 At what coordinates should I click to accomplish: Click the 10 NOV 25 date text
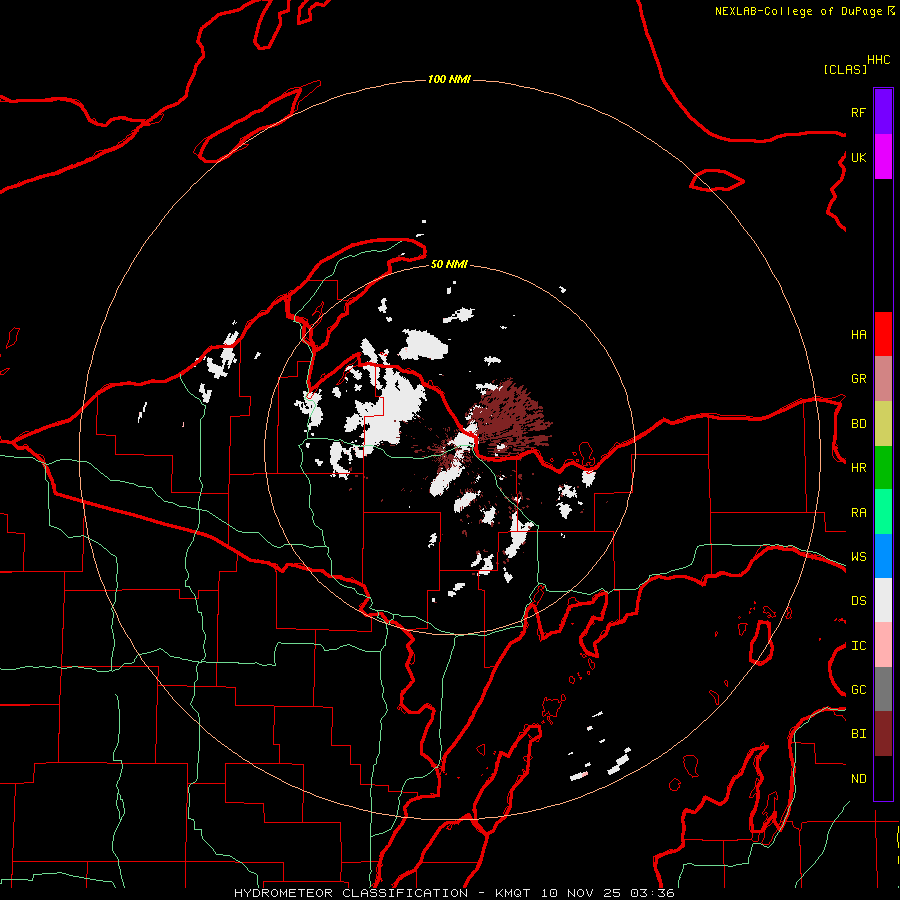pyautogui.click(x=580, y=893)
